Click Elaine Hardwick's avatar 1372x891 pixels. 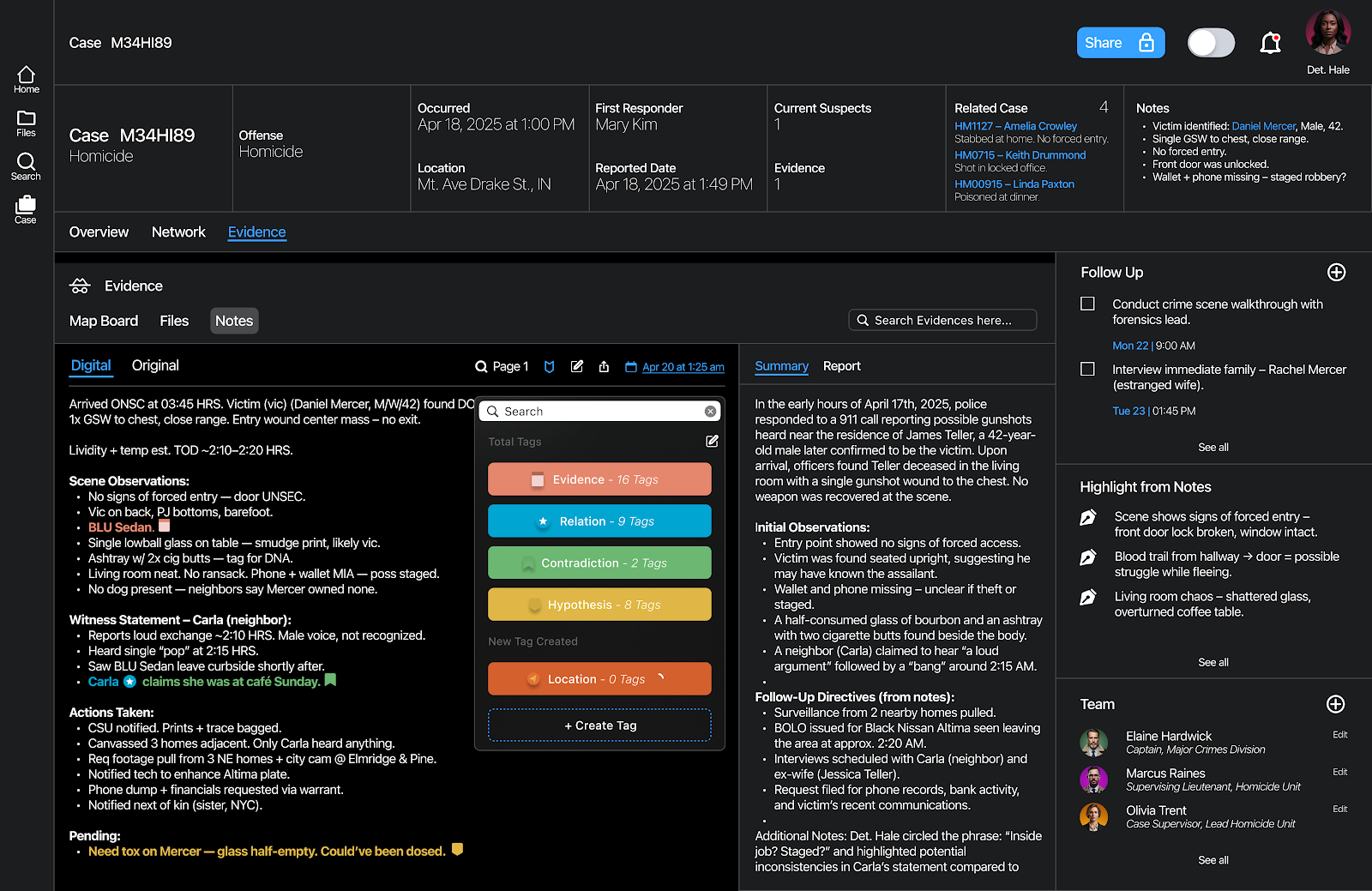(1093, 743)
